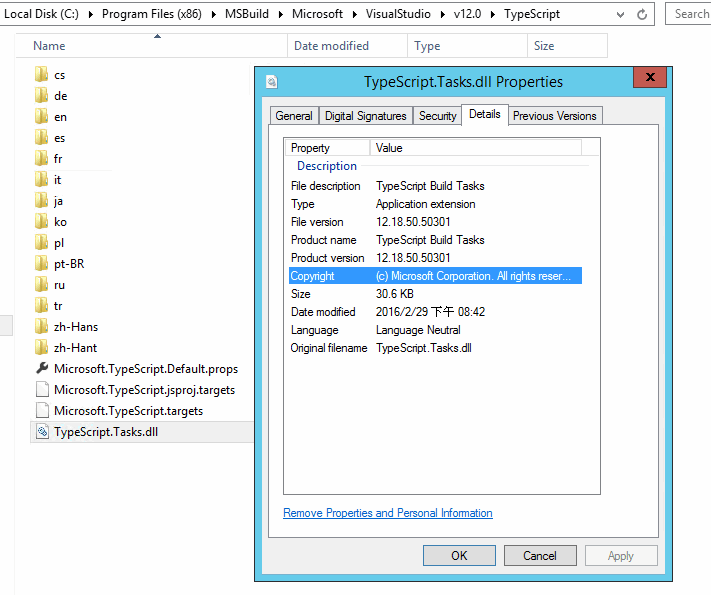
Task: Click the wrench icon of Microsoft.TypeScript.Default.props
Action: (42, 368)
